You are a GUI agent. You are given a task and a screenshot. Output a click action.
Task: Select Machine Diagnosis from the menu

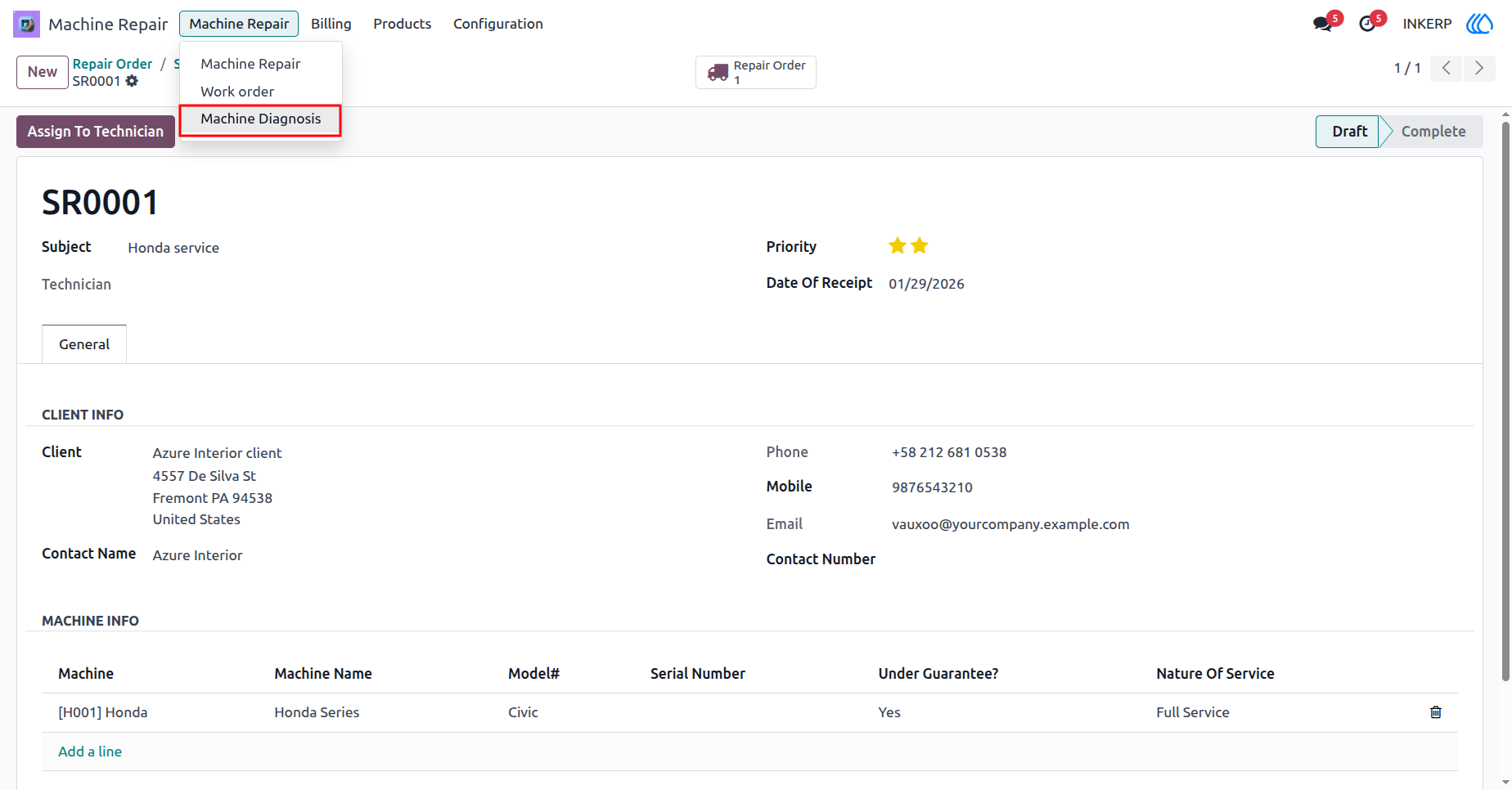pos(260,119)
